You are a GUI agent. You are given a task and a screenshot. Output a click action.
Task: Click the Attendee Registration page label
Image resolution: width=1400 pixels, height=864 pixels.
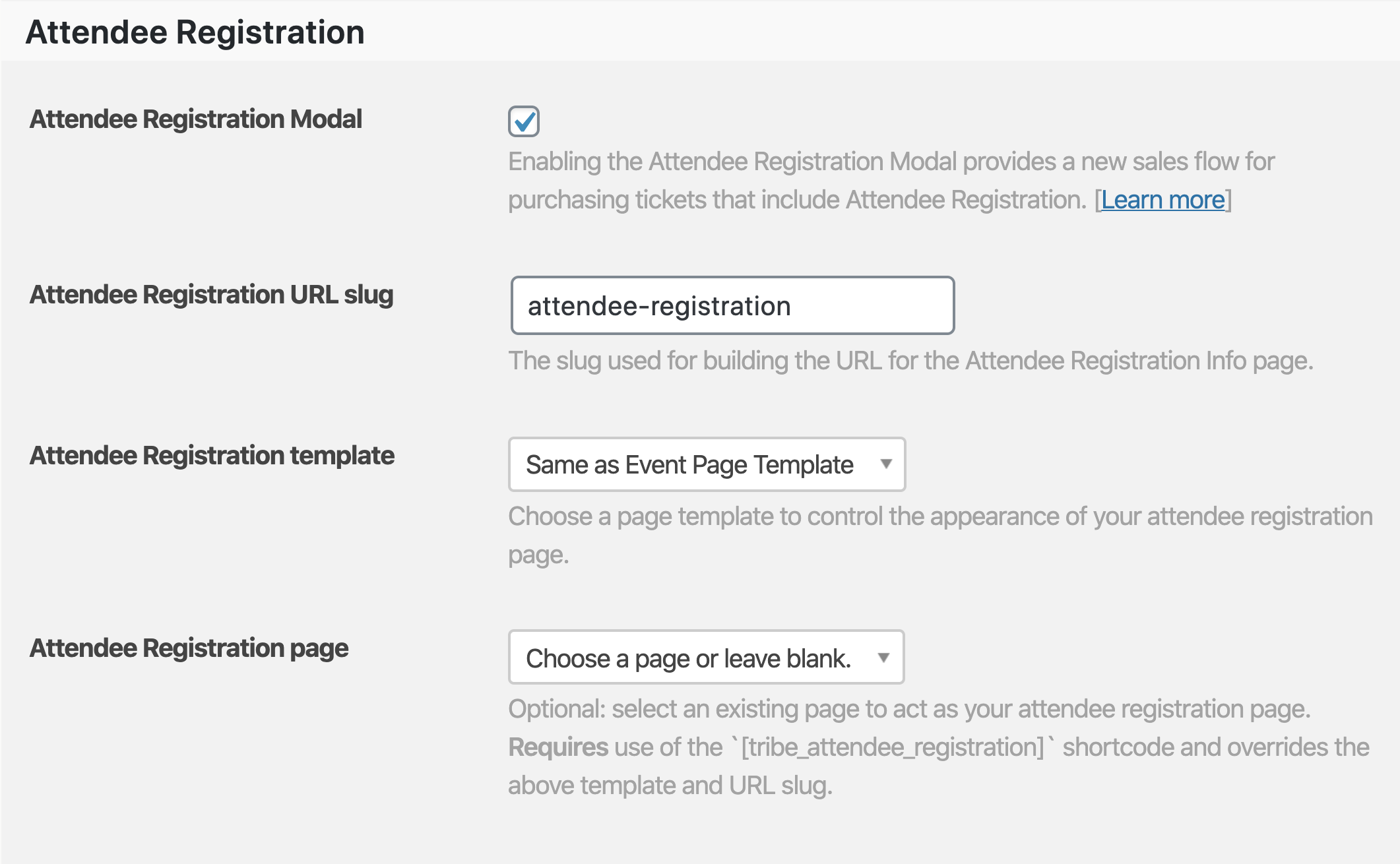point(189,648)
